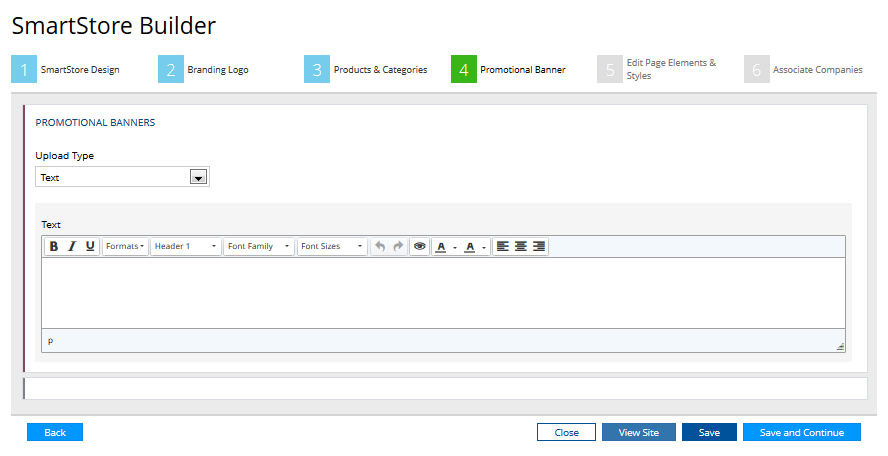
Task: Center align the banner text
Action: point(521,246)
